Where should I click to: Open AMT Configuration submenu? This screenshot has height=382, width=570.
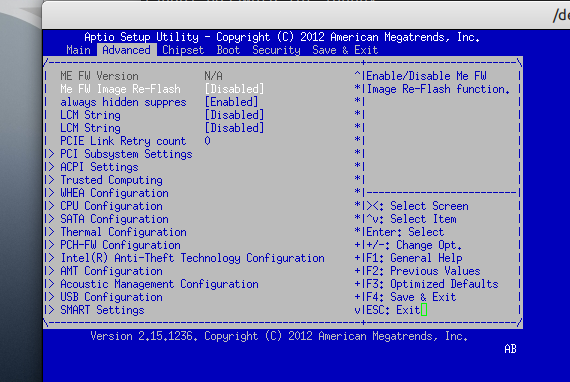coord(111,271)
